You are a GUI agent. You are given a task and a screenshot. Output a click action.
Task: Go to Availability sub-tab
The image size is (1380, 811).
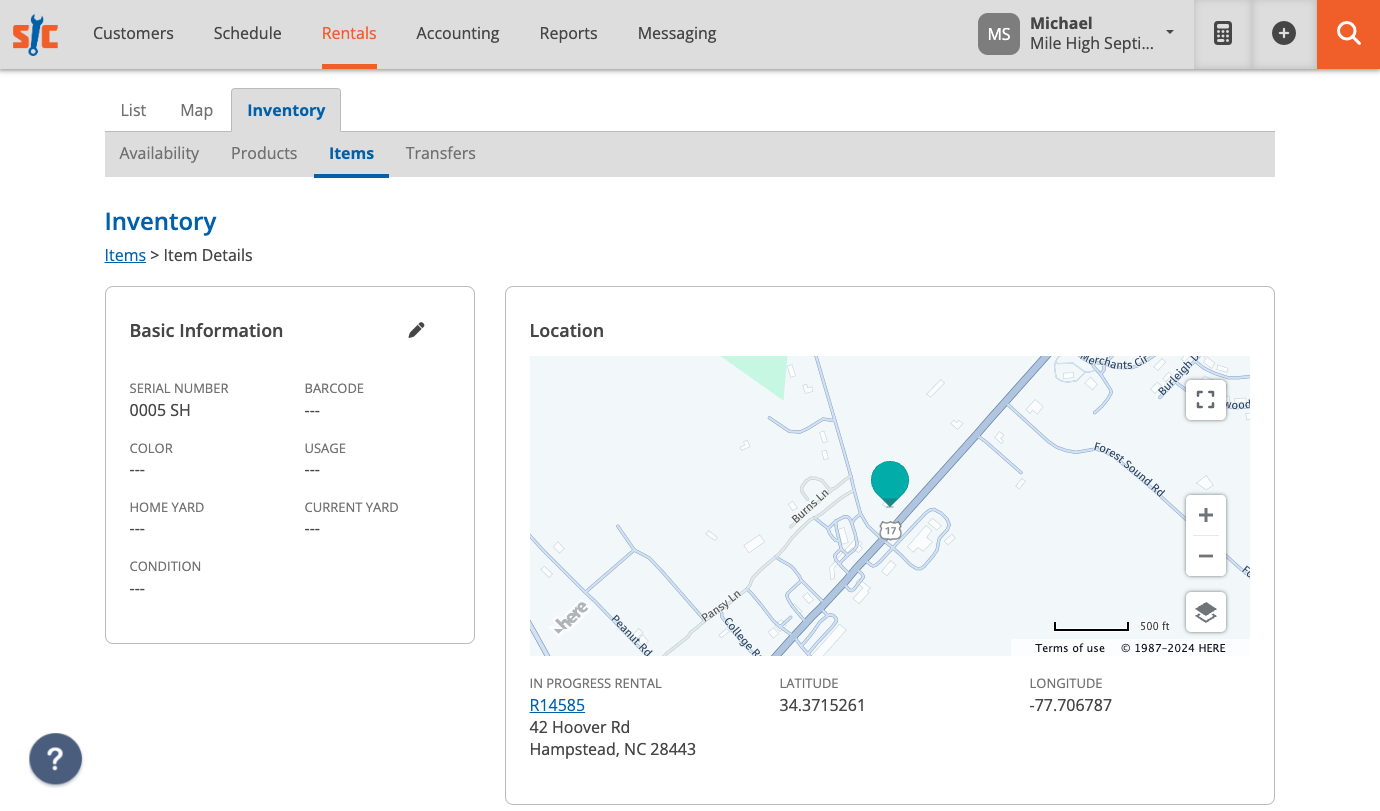(x=159, y=153)
